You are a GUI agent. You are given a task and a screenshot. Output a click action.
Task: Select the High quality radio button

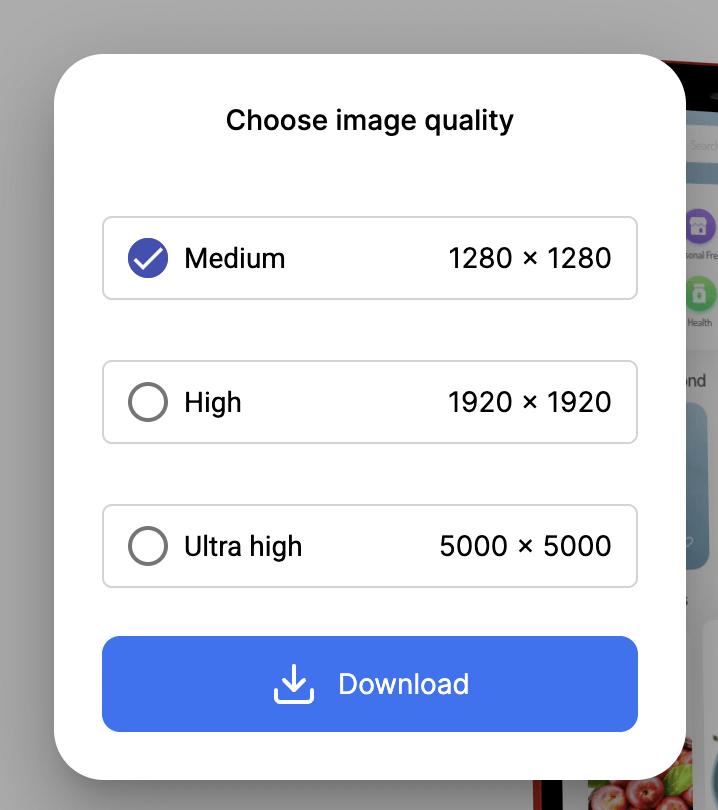tap(148, 402)
